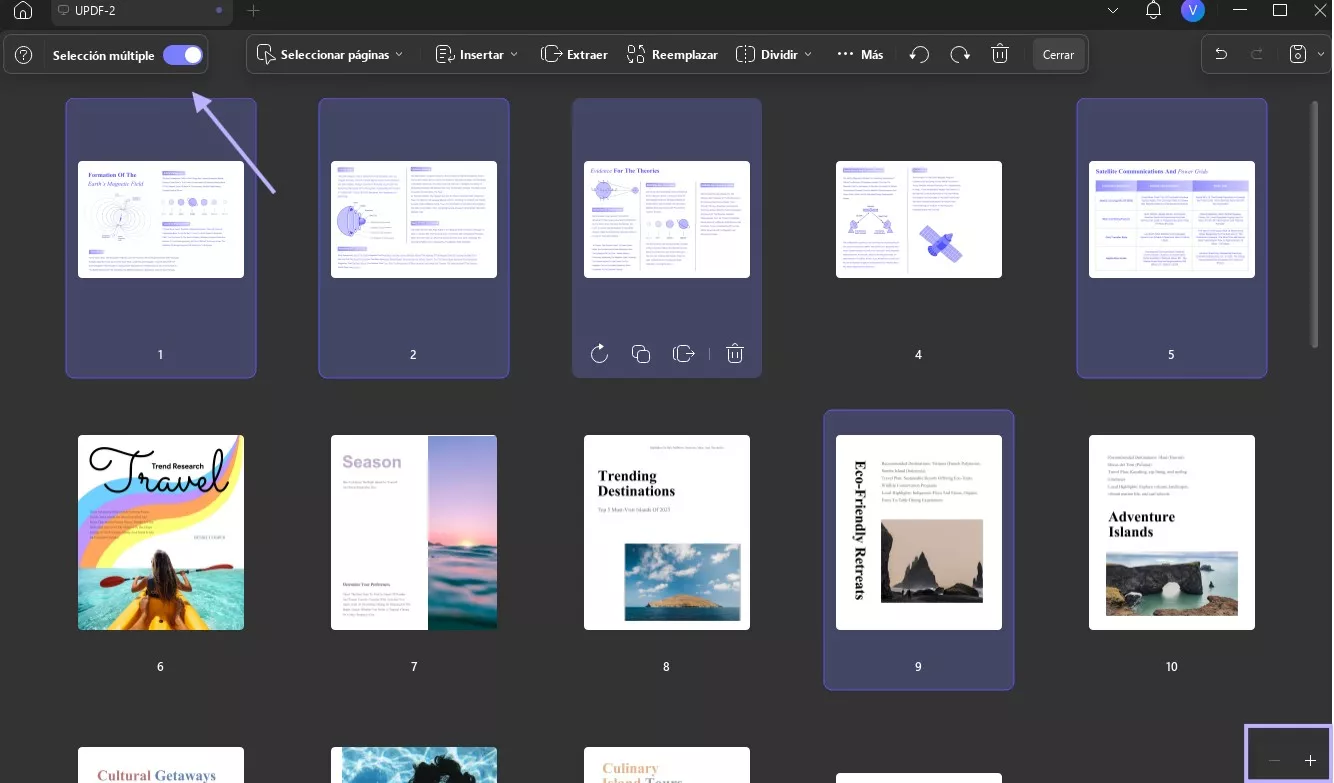This screenshot has width=1334, height=783.
Task: Click the Reemplazar toolbar button
Action: coord(672,55)
